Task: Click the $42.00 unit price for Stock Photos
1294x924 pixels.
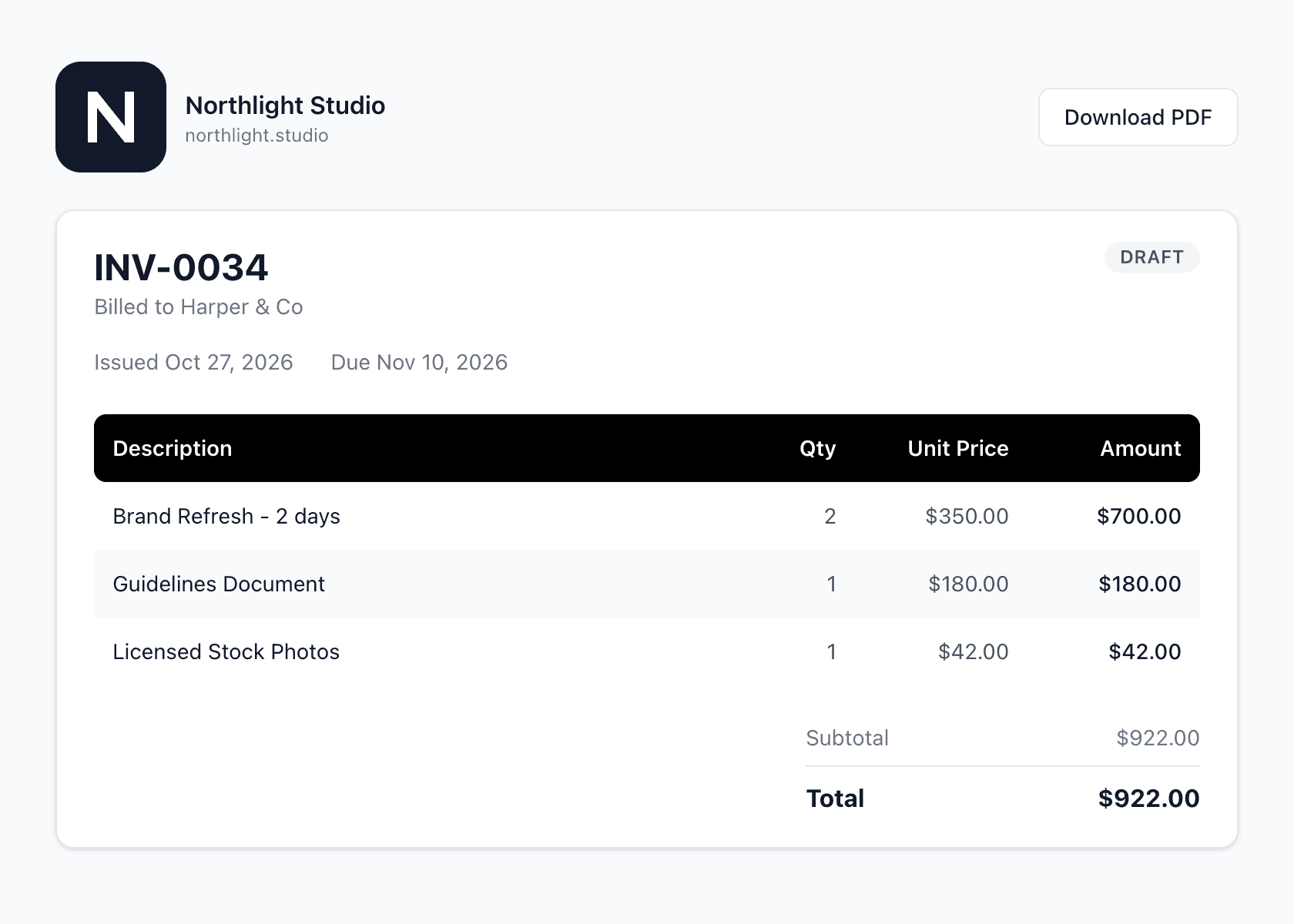Action: click(974, 652)
